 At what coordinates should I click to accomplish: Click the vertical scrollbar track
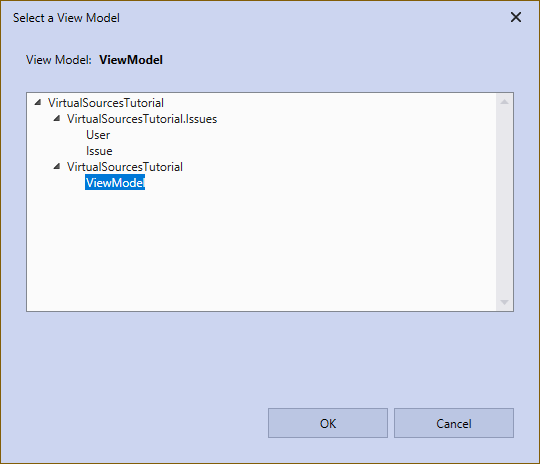504,202
